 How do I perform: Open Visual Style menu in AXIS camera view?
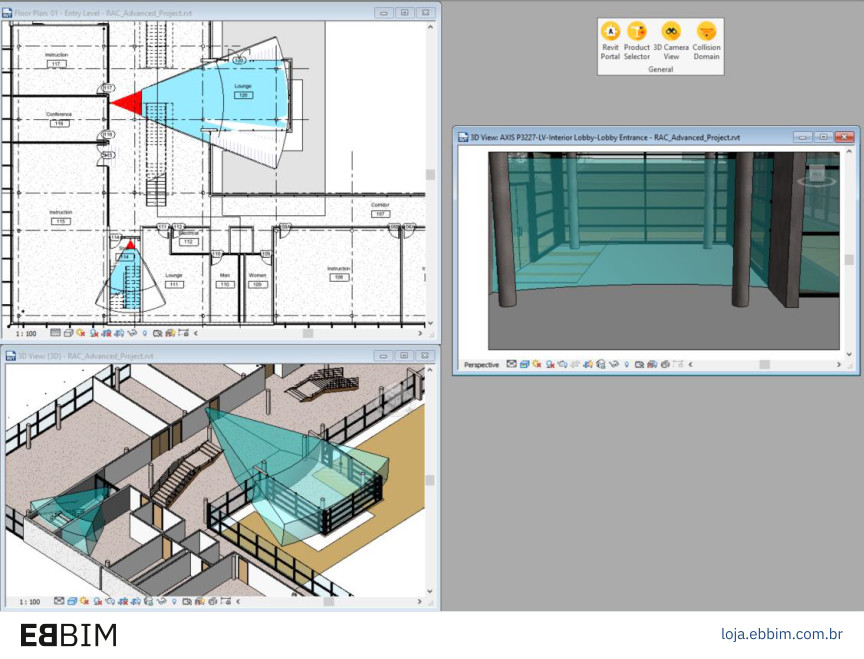(x=524, y=364)
